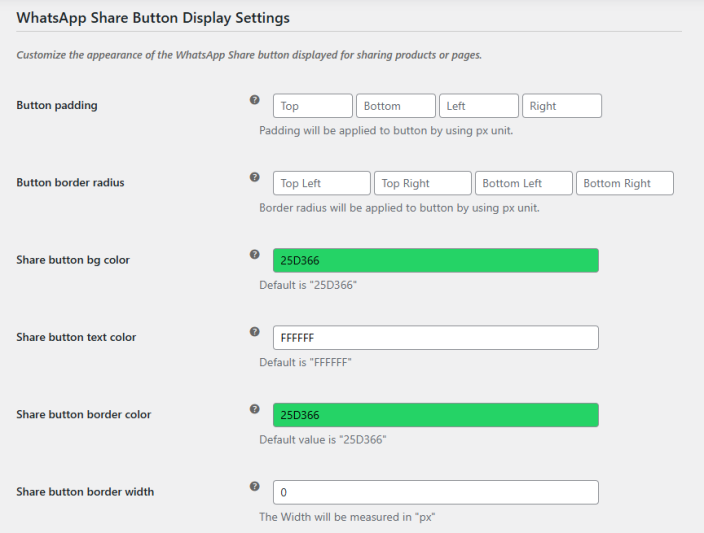Viewport: 704px width, 533px height.
Task: Focus the Right padding field
Action: pyautogui.click(x=562, y=106)
